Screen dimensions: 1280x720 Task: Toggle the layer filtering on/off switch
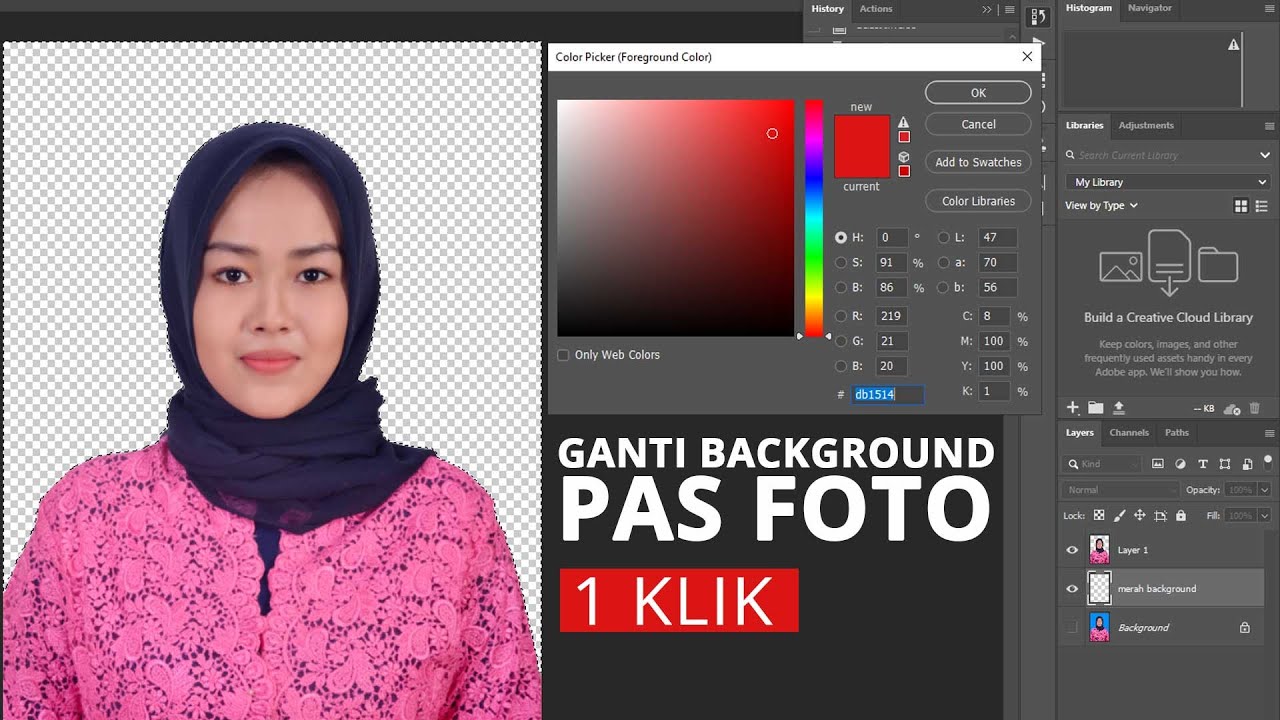(x=1268, y=462)
